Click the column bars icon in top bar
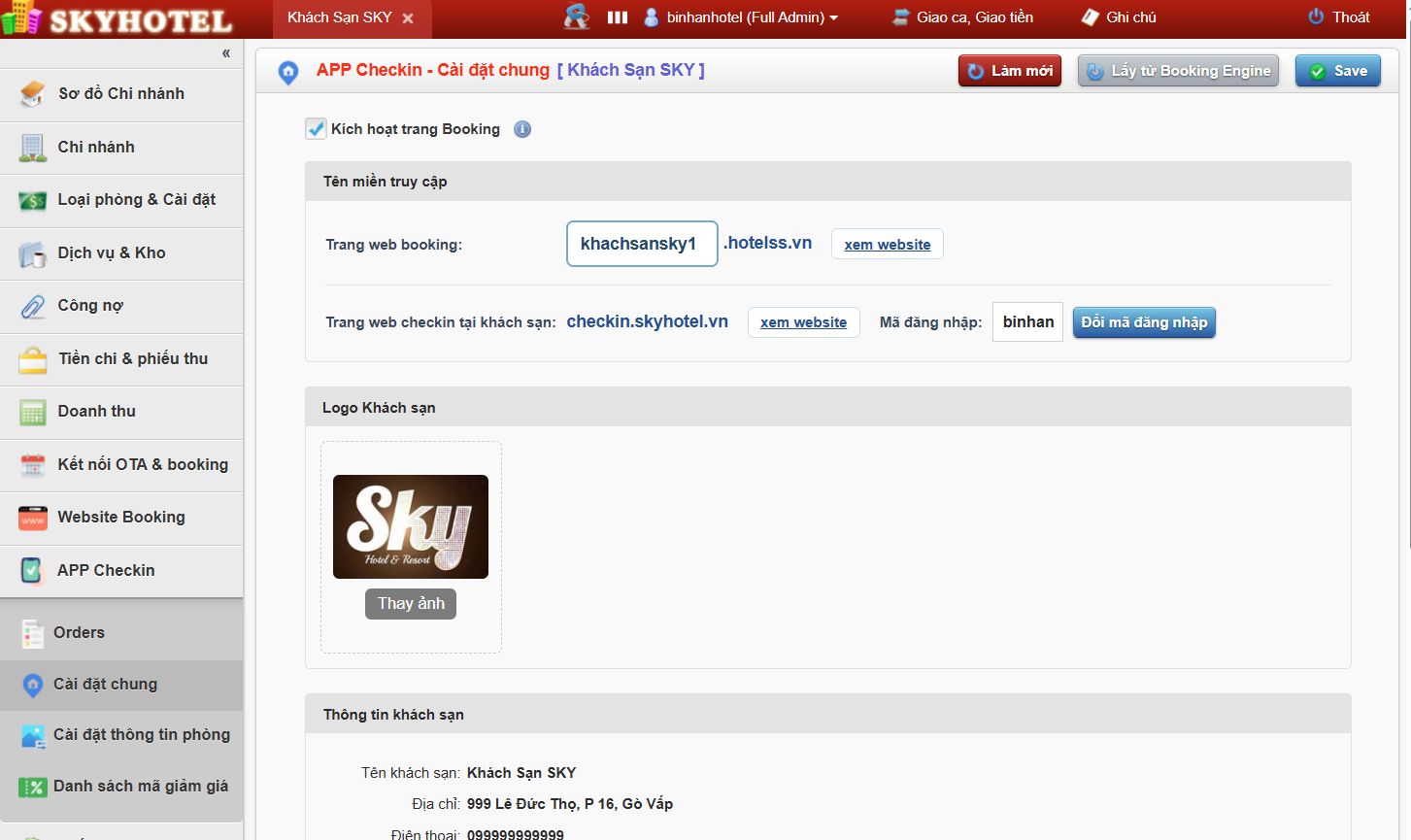The height and width of the screenshot is (840, 1411). [x=618, y=17]
